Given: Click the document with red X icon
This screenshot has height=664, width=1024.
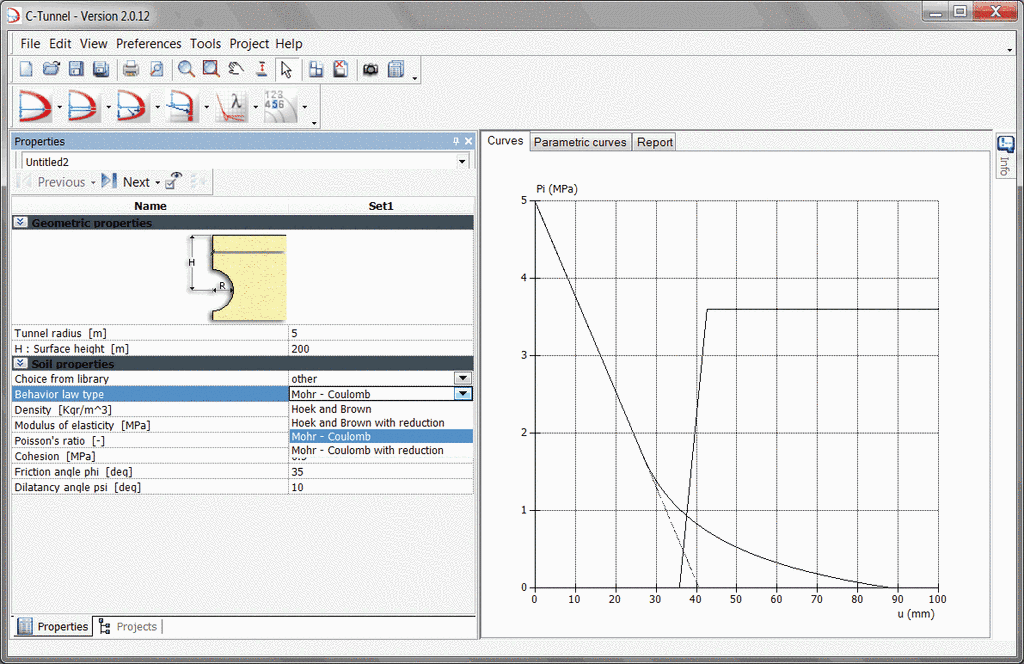Looking at the screenshot, I should (341, 69).
